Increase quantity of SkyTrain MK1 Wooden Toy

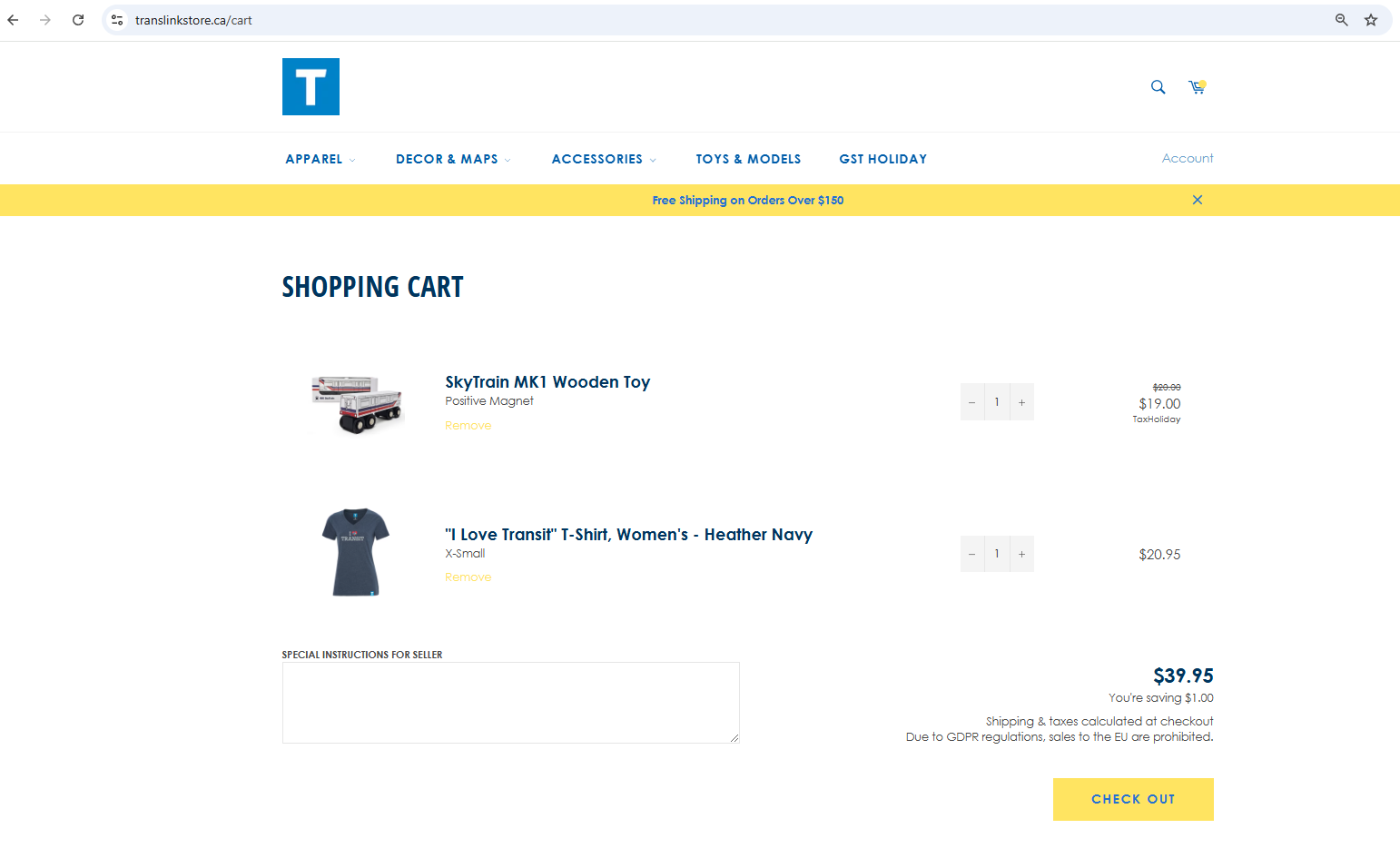[1021, 401]
